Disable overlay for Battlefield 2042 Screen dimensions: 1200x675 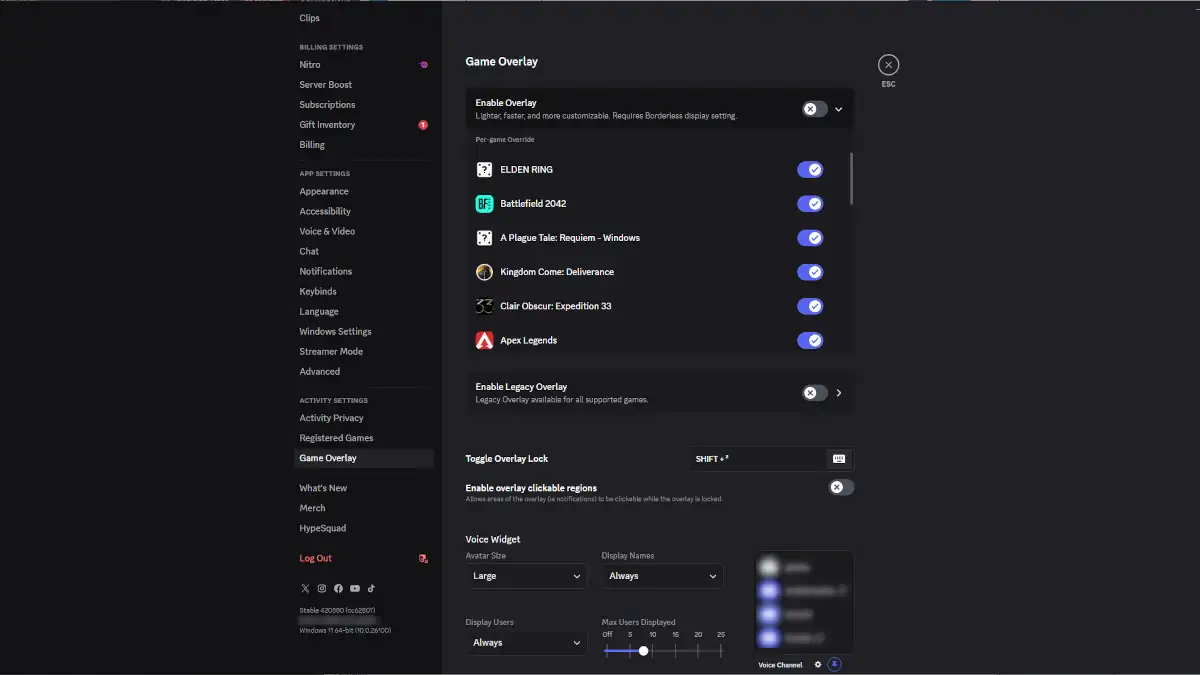click(x=810, y=204)
